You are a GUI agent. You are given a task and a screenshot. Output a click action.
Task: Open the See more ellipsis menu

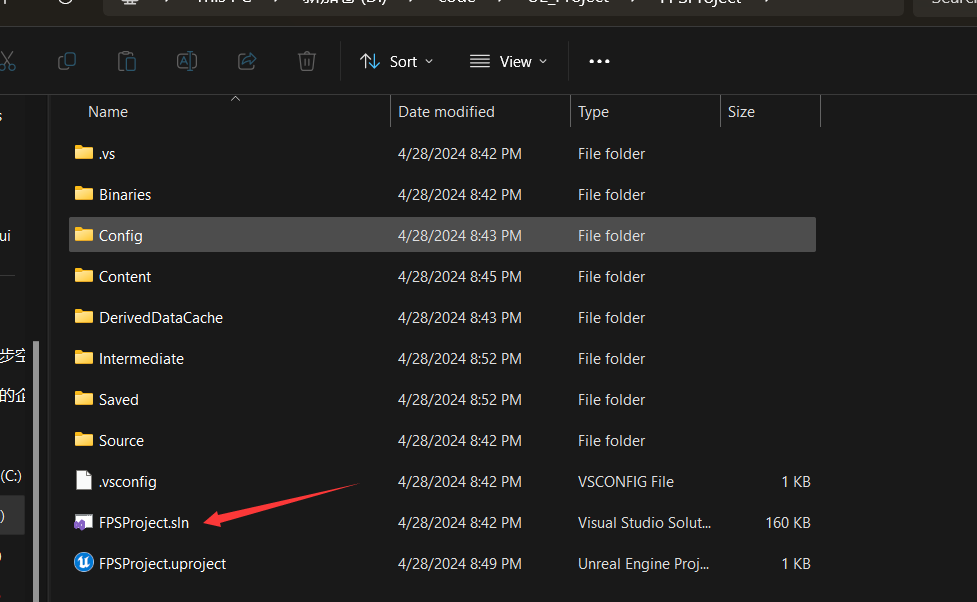pyautogui.click(x=599, y=61)
